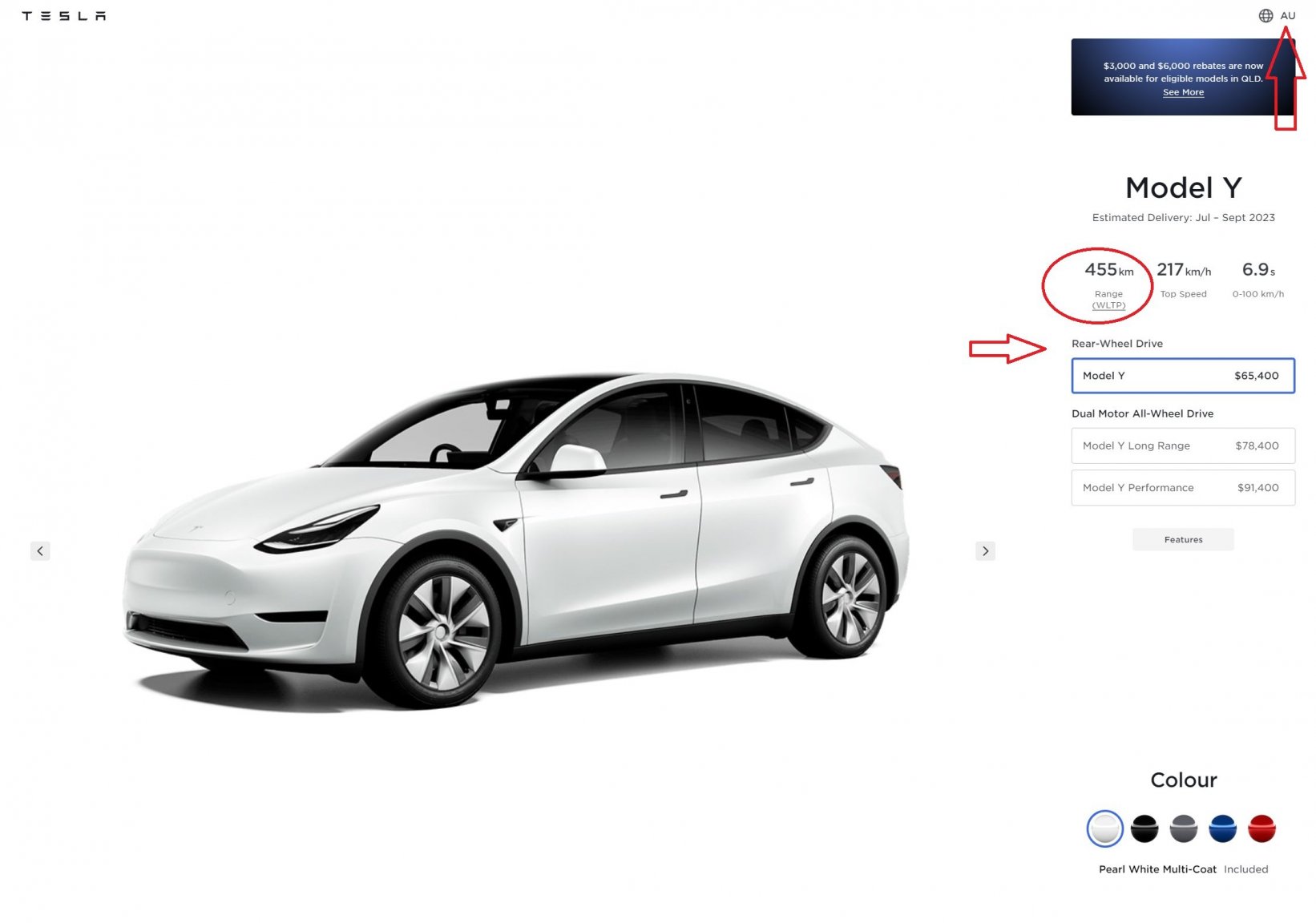Screen dimensions: 1316x923
Task: Click the AU region label
Action: [x=1288, y=15]
